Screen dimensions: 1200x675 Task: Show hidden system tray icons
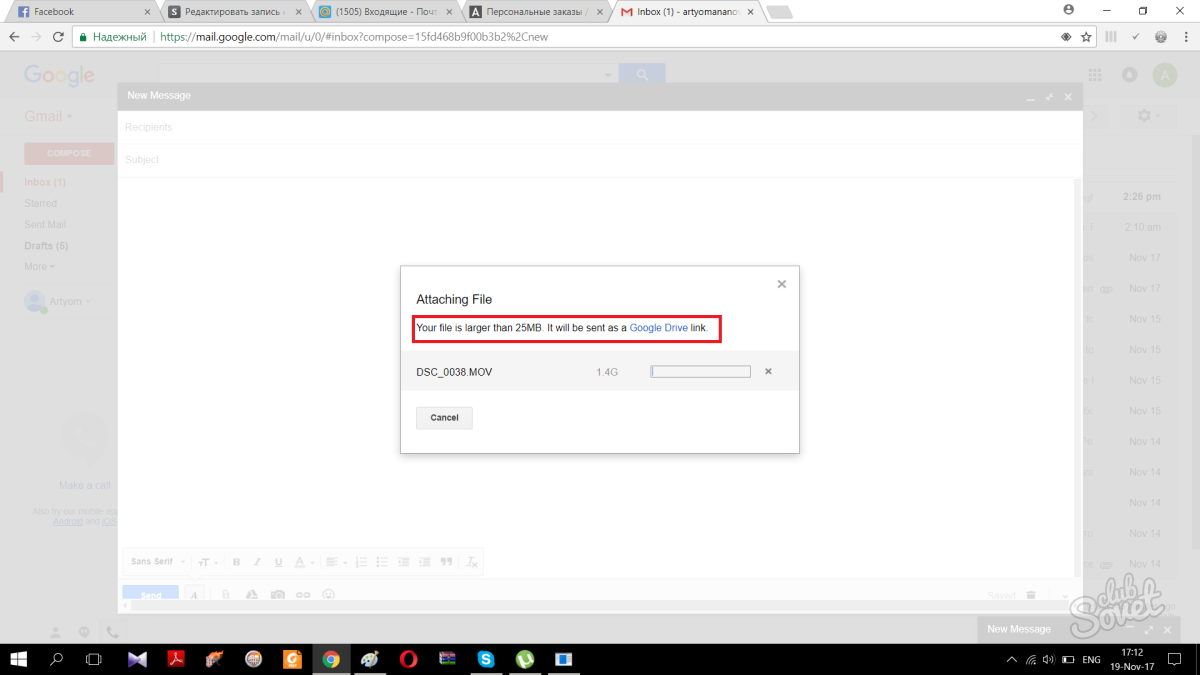[1012, 660]
